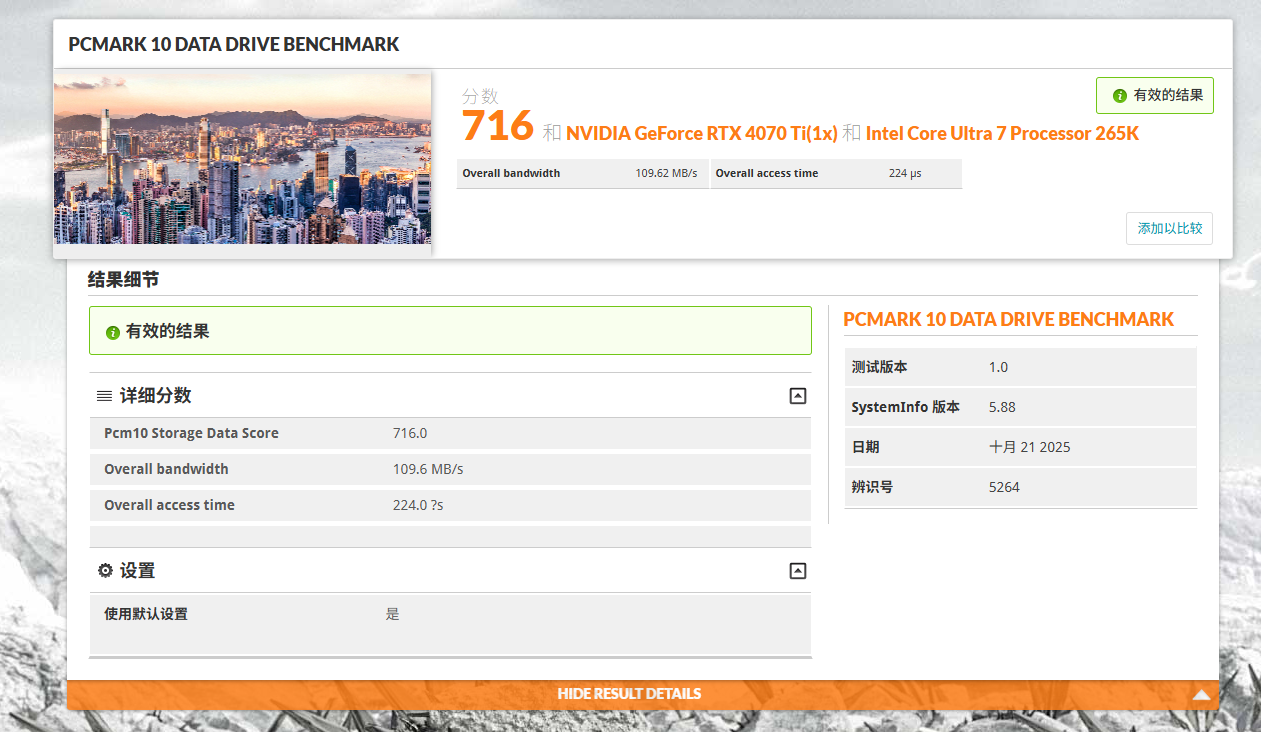Click the 分数 label above the score

point(480,96)
